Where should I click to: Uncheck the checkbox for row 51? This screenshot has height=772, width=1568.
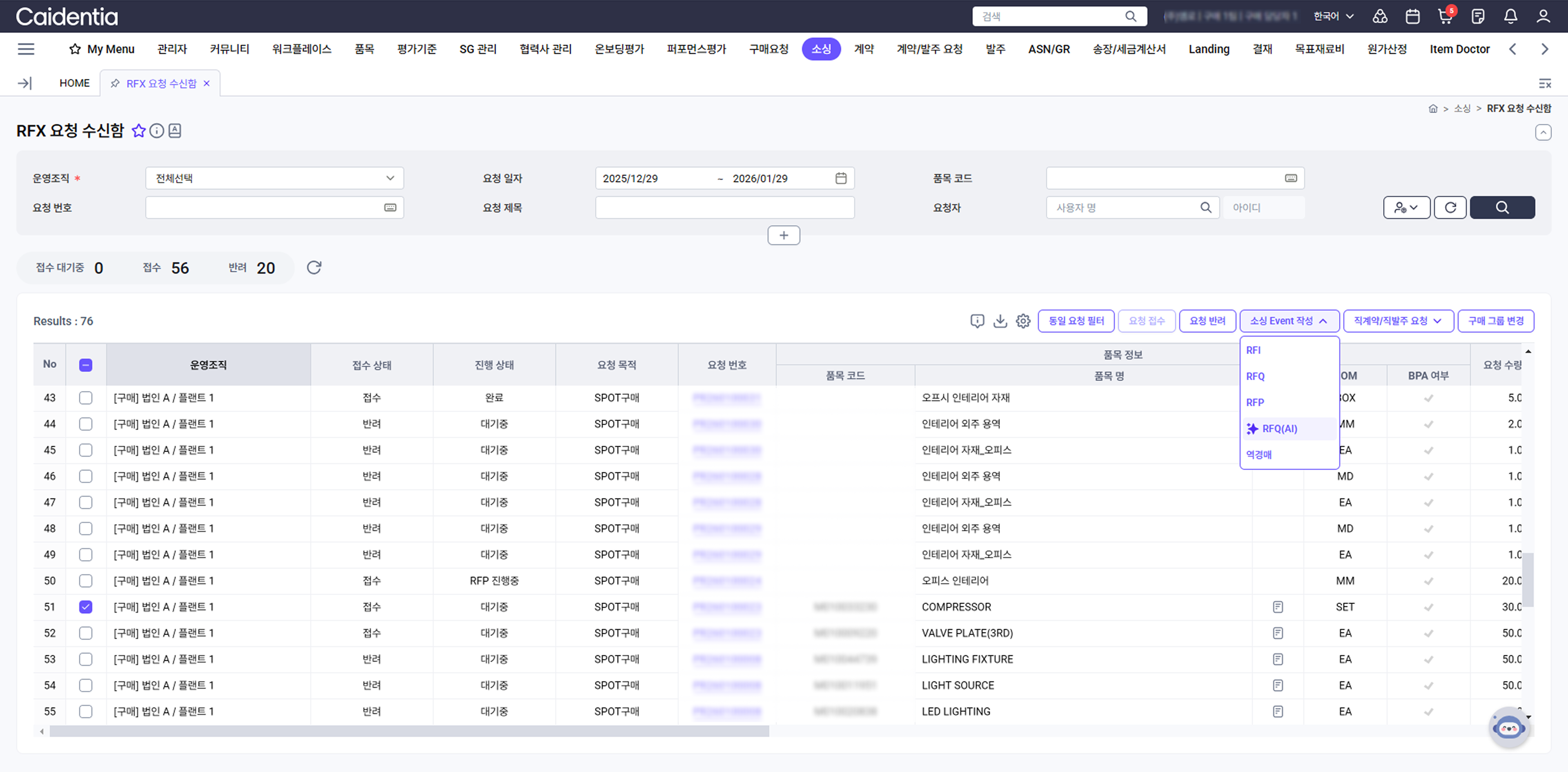(86, 607)
